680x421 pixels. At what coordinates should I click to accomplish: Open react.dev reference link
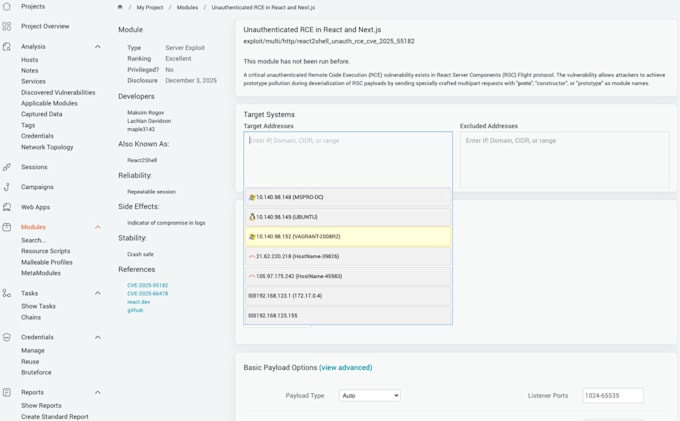click(x=138, y=302)
